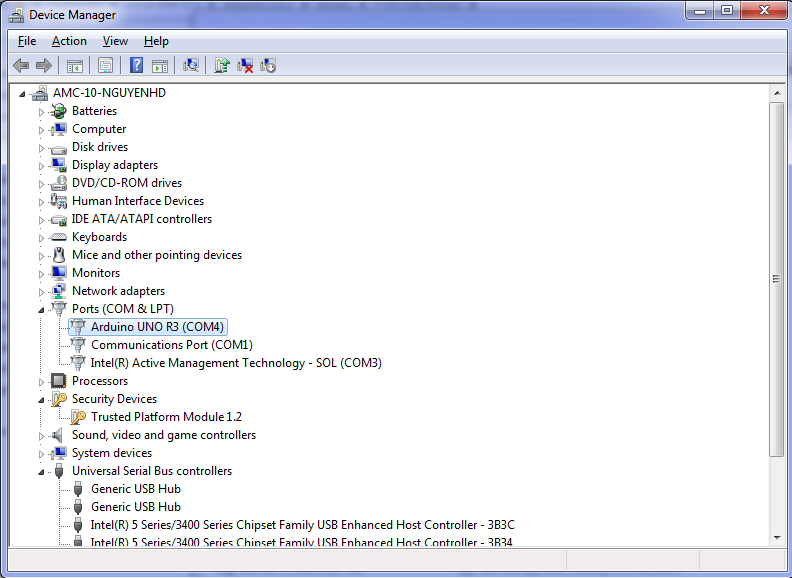This screenshot has width=792, height=578.
Task: Select Communications Port (COM1)
Action: 172,345
